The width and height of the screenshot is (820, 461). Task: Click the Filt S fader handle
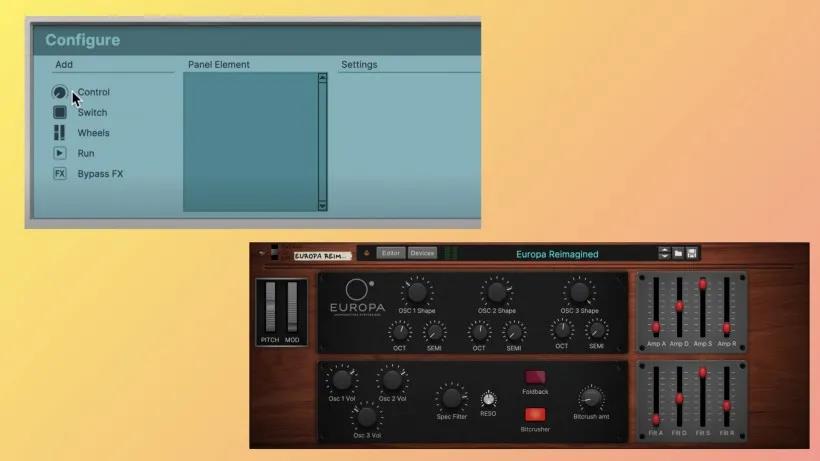coord(703,373)
